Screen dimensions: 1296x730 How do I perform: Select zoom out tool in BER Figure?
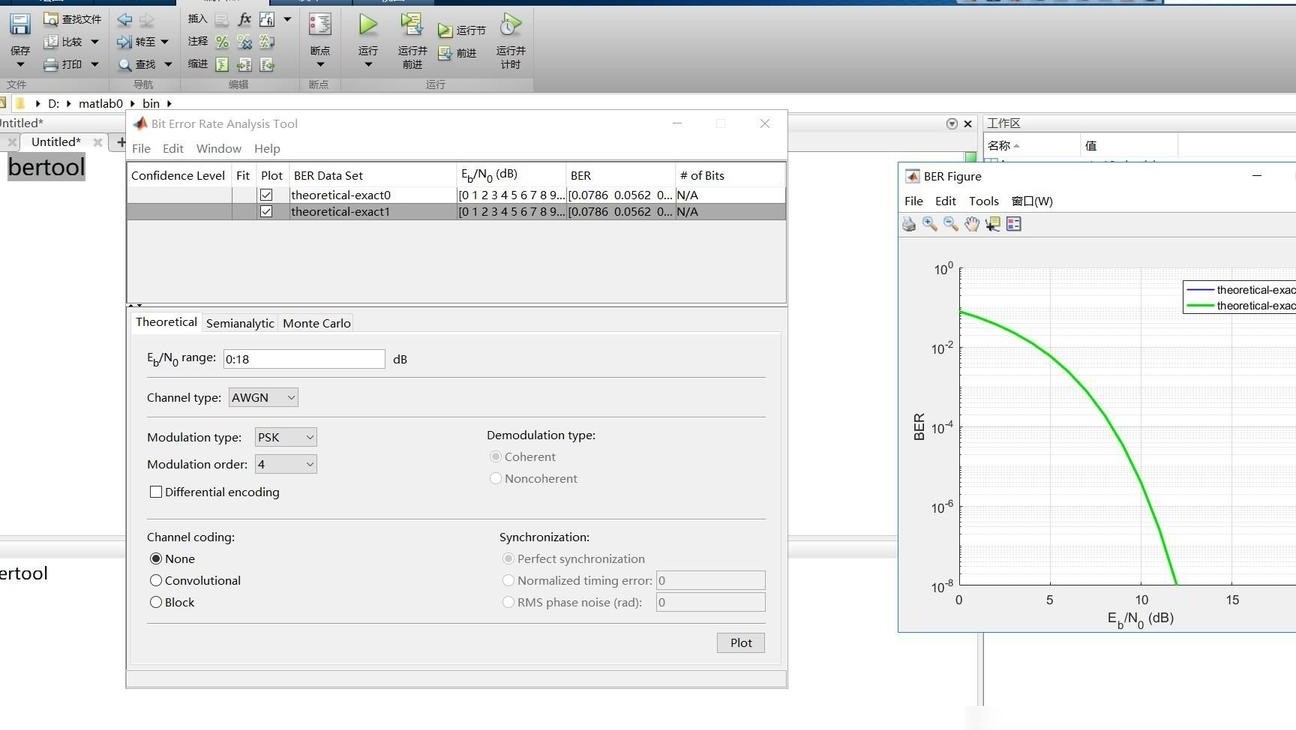point(951,224)
